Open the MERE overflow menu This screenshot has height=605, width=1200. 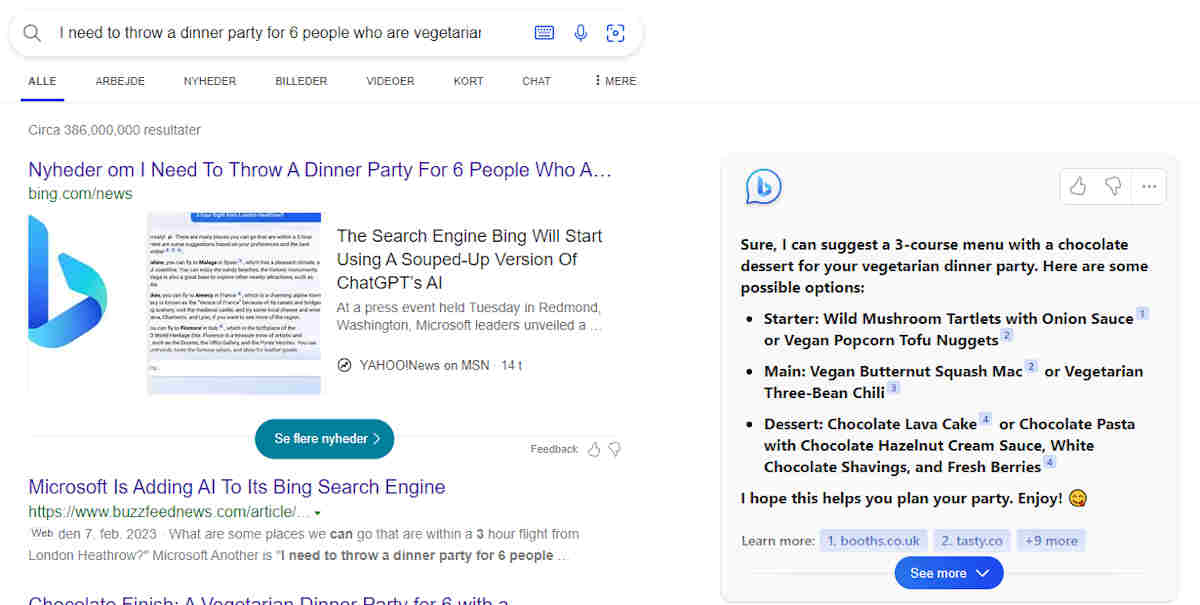[615, 81]
